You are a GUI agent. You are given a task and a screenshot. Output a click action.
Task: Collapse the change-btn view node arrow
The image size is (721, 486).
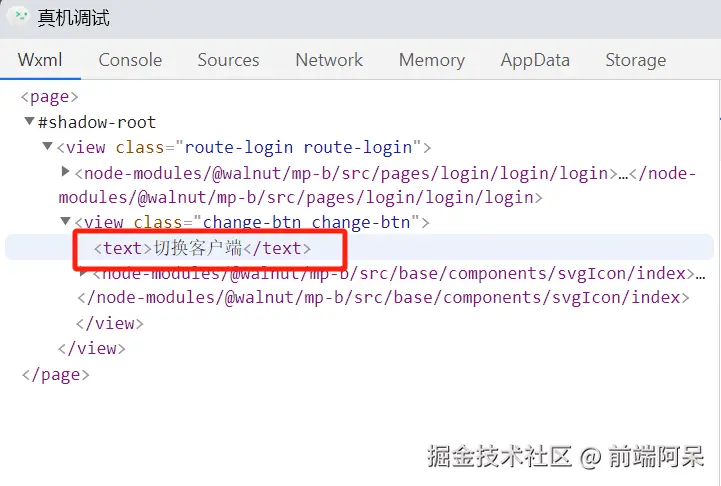(66, 222)
